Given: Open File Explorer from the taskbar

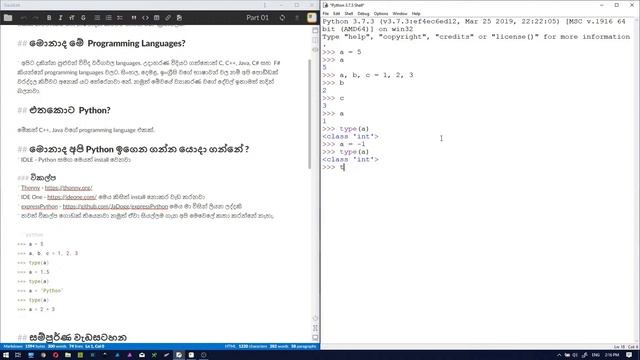Looking at the screenshot, I should tap(68, 355).
